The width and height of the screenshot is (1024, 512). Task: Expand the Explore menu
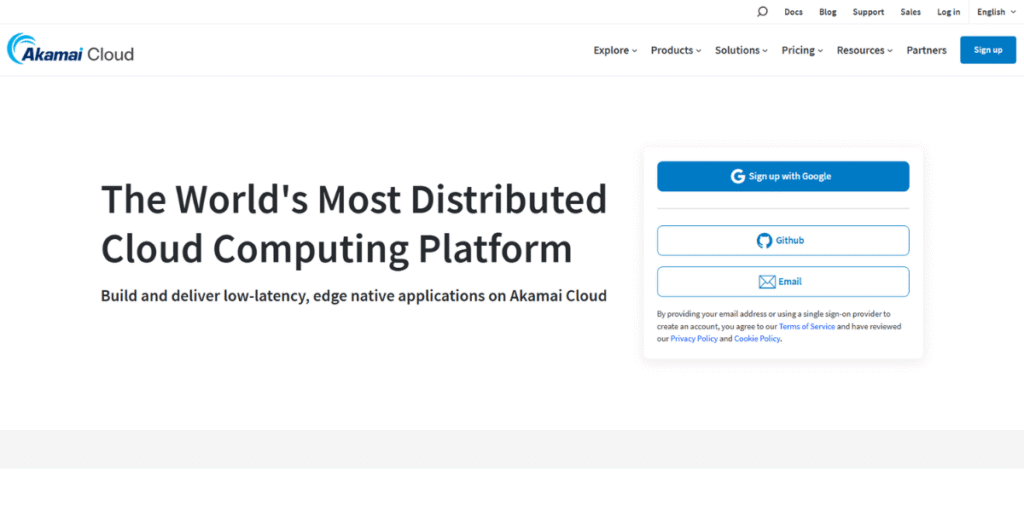[615, 50]
